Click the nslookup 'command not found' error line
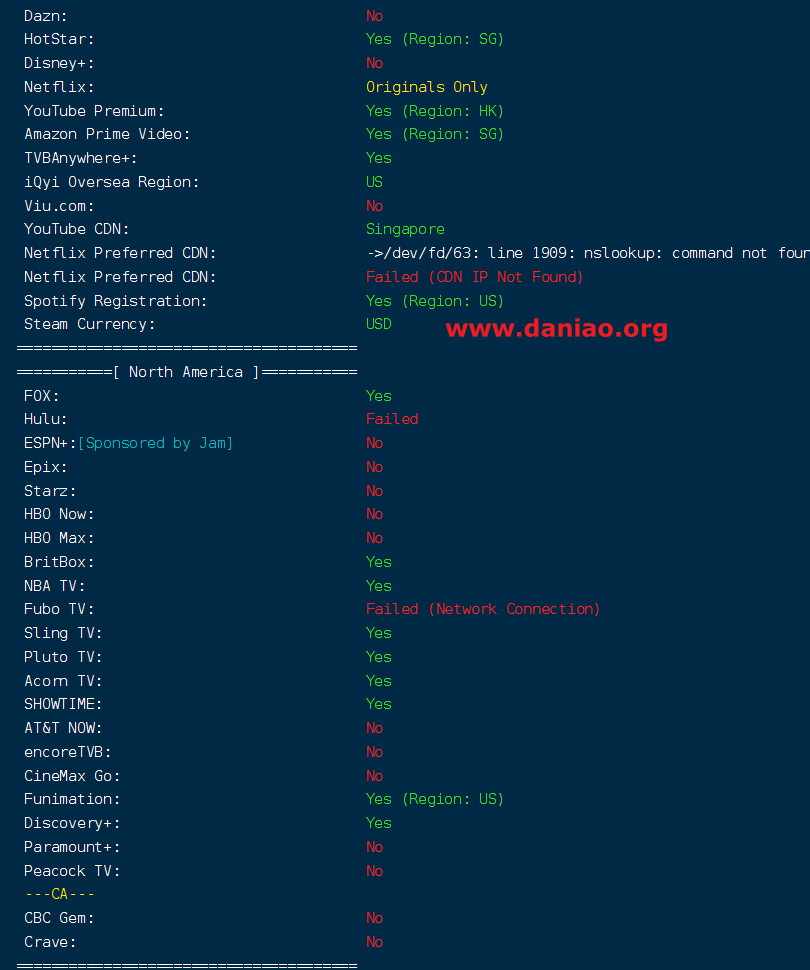Image resolution: width=810 pixels, height=970 pixels. coord(588,254)
